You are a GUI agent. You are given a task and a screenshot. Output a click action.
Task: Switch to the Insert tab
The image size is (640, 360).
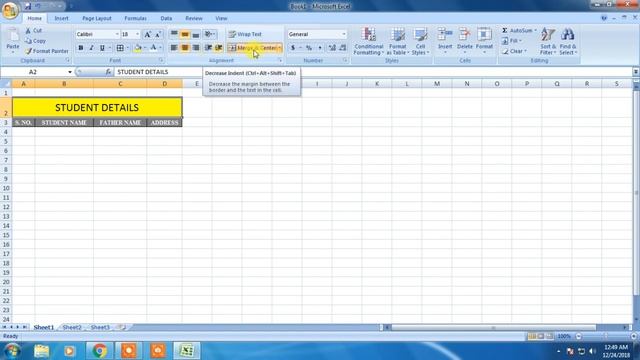(62, 18)
